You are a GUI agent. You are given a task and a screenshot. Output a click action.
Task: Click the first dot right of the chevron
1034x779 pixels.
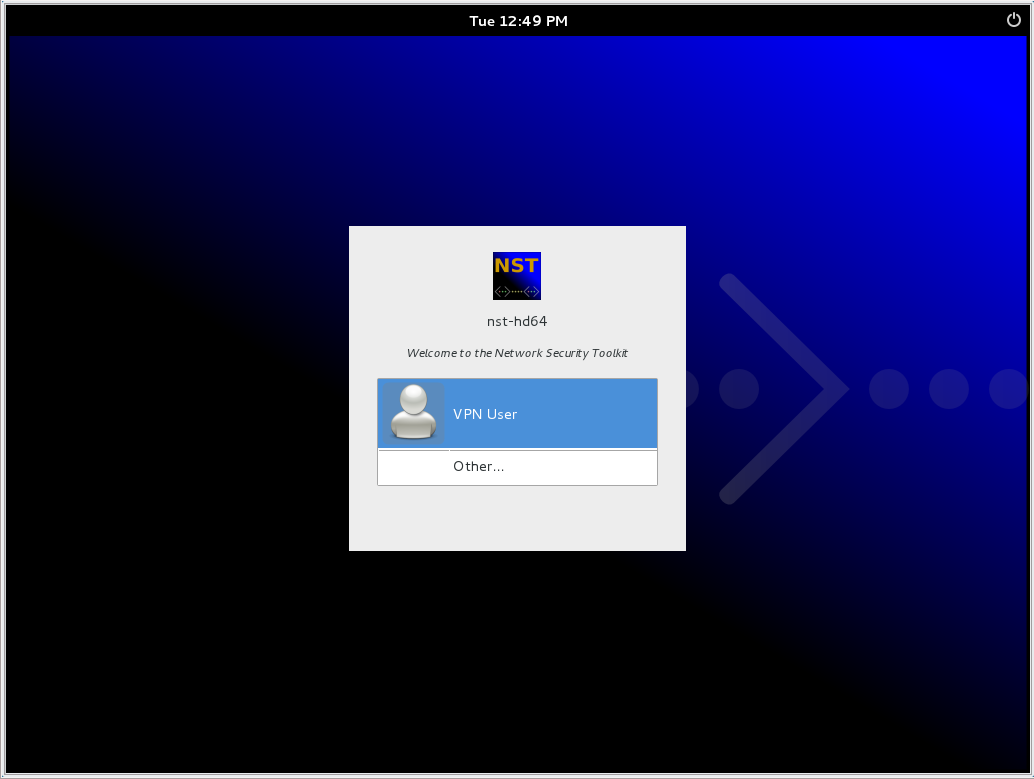pos(888,389)
